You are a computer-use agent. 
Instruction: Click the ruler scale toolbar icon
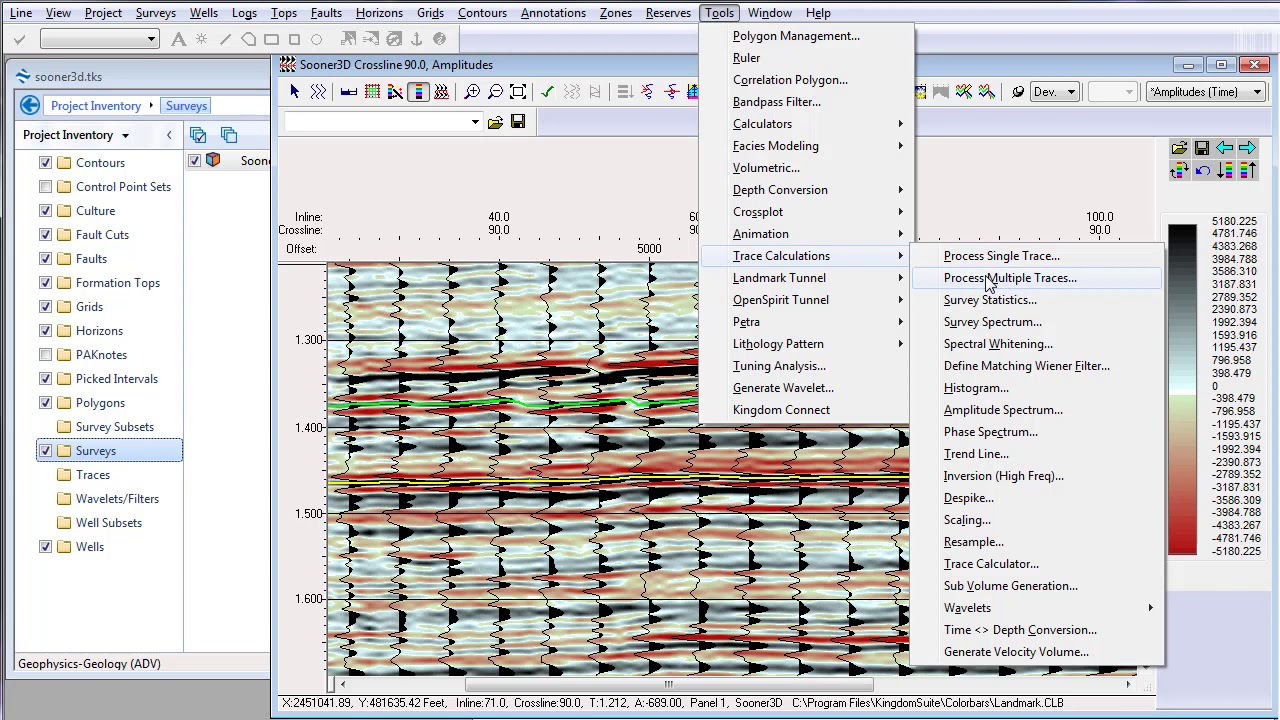(x=349, y=92)
